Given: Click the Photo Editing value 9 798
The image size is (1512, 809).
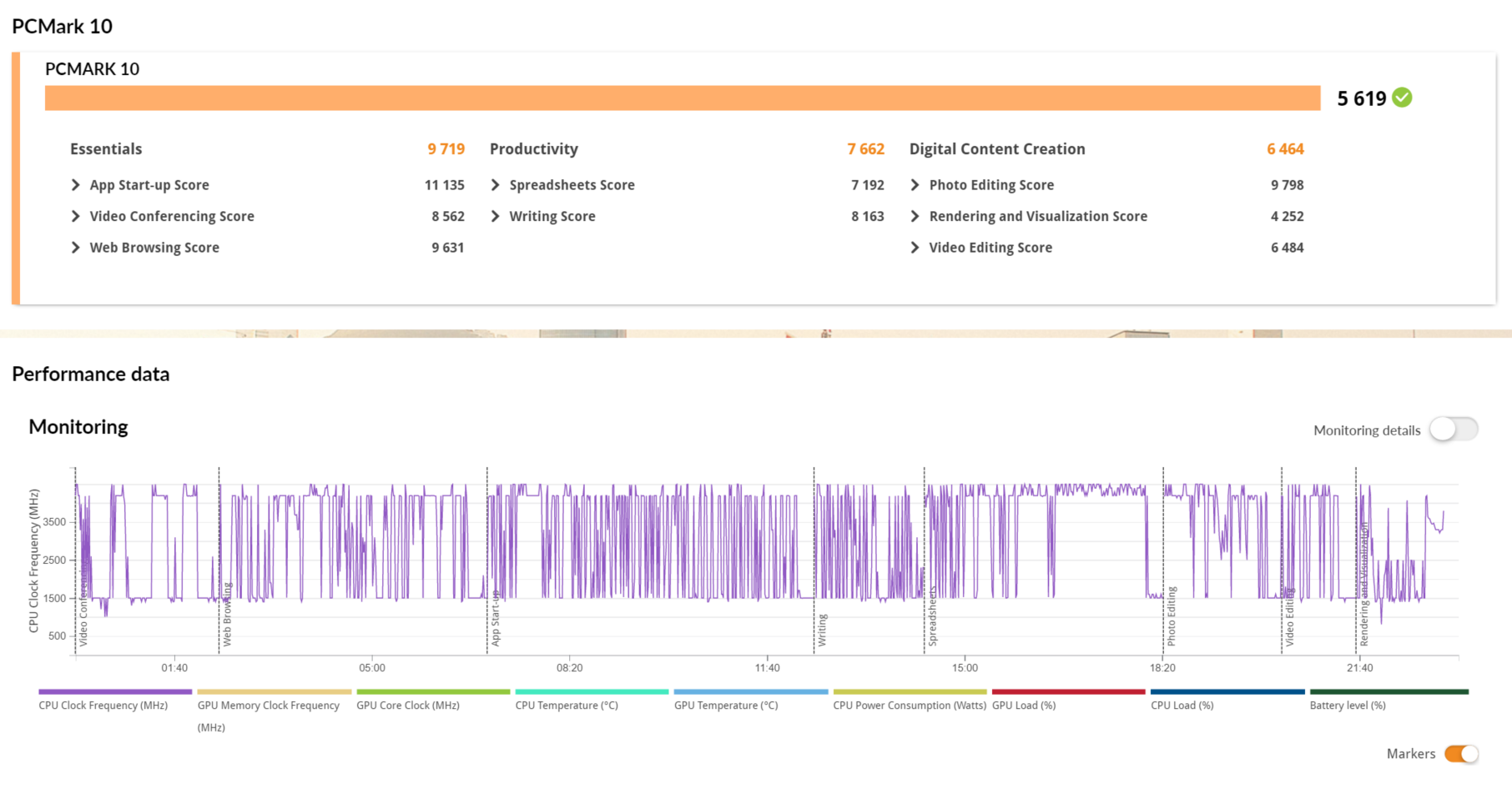Looking at the screenshot, I should click(1288, 185).
